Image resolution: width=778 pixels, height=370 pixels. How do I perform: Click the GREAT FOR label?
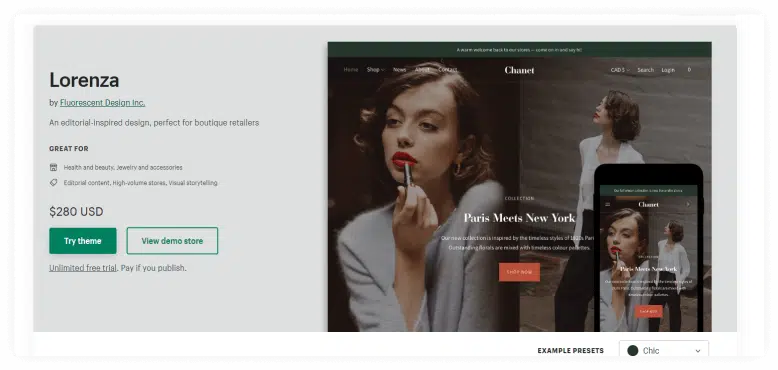69,148
